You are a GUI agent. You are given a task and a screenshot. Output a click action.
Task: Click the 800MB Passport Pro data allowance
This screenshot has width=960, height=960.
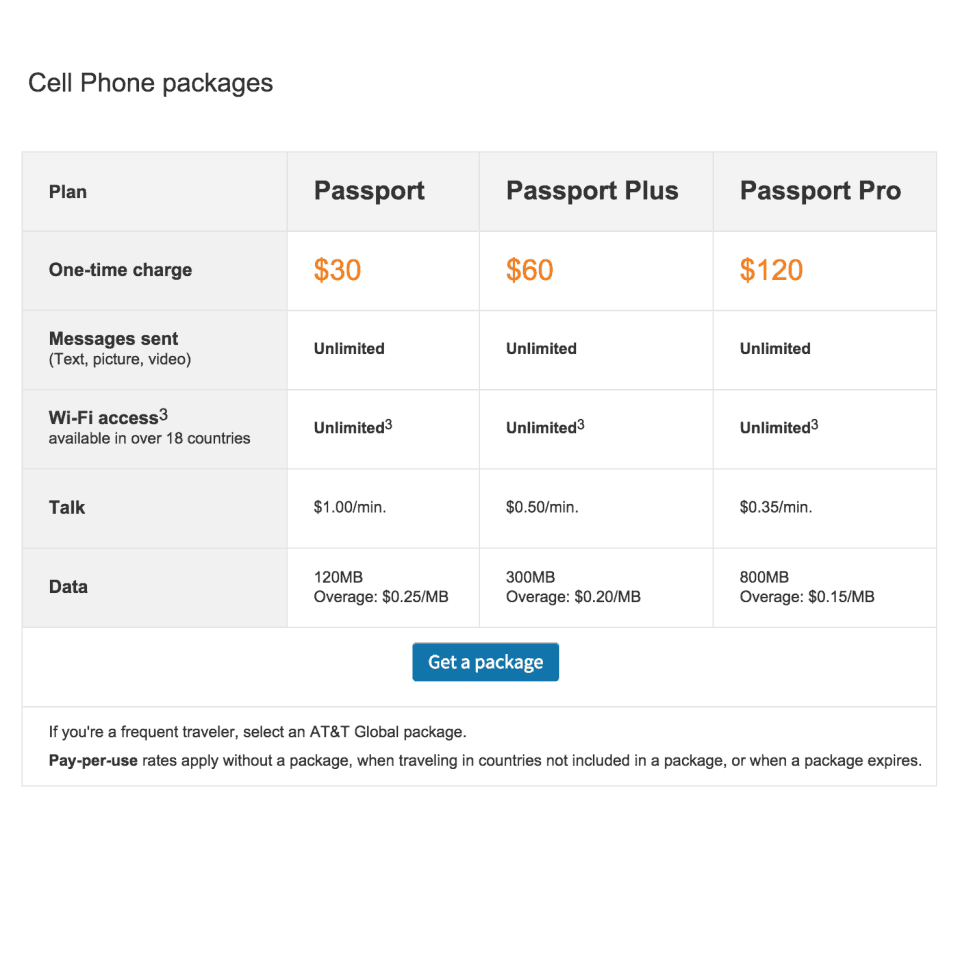(x=764, y=577)
